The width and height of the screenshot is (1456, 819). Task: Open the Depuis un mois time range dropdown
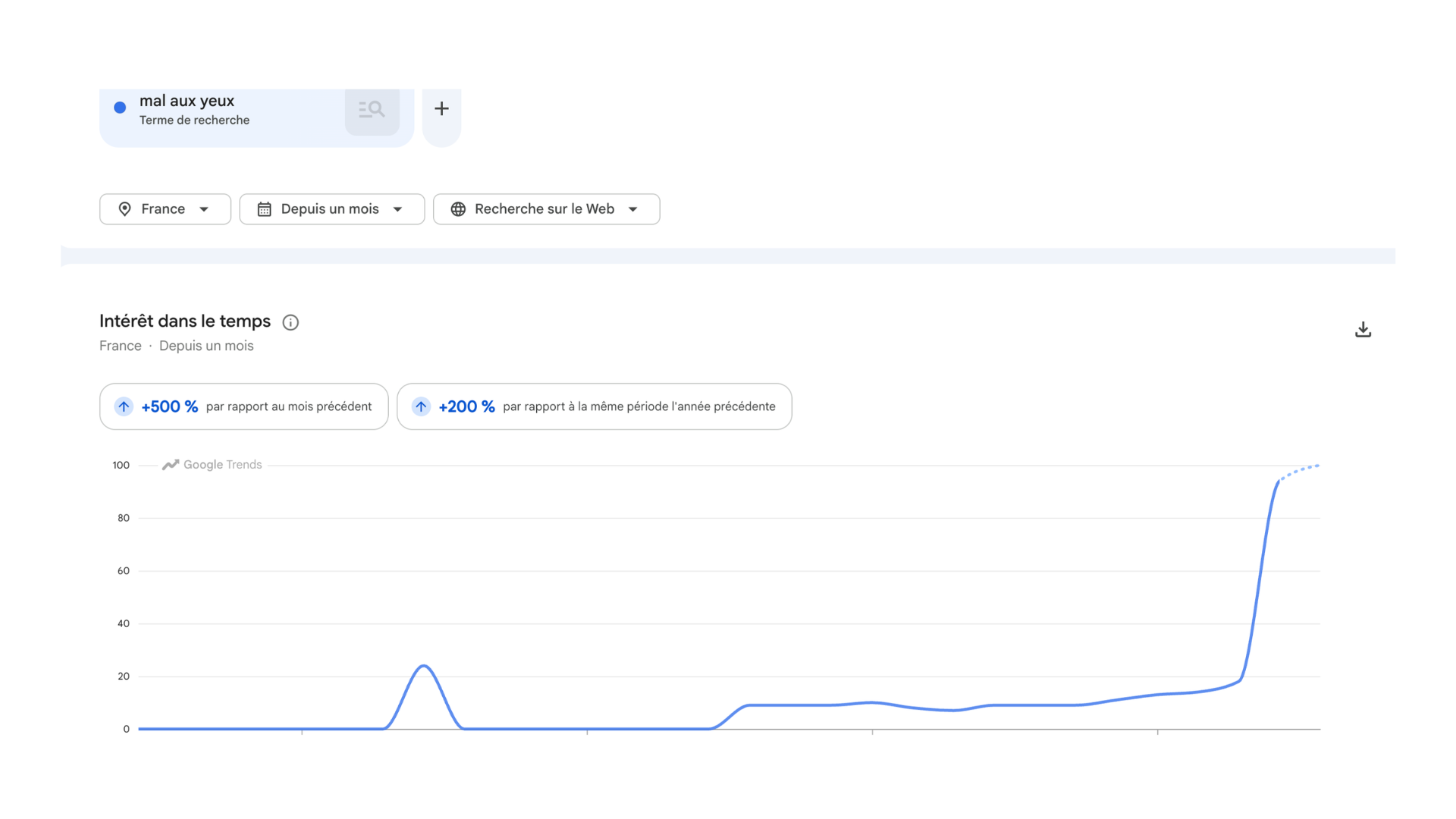pos(332,209)
